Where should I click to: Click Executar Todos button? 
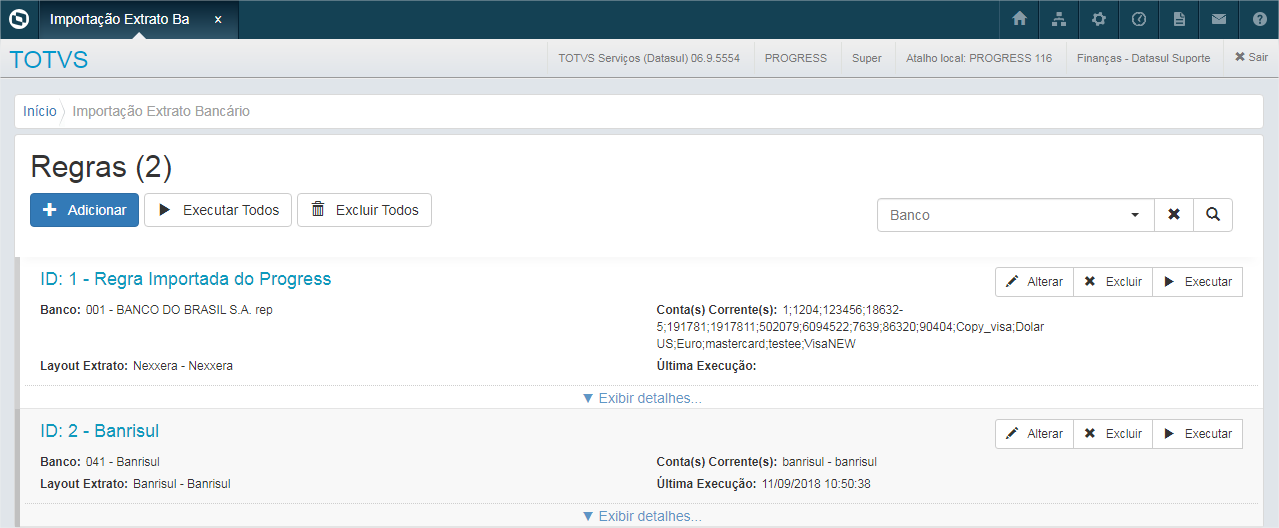pyautogui.click(x=218, y=210)
